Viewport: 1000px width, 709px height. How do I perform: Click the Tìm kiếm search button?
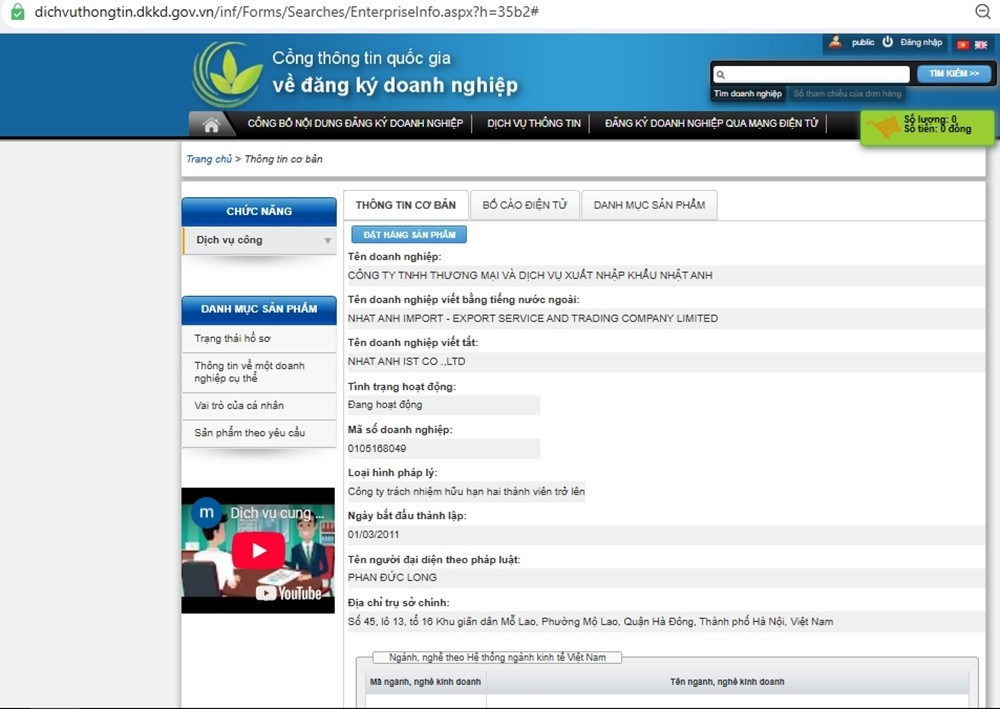[x=953, y=74]
